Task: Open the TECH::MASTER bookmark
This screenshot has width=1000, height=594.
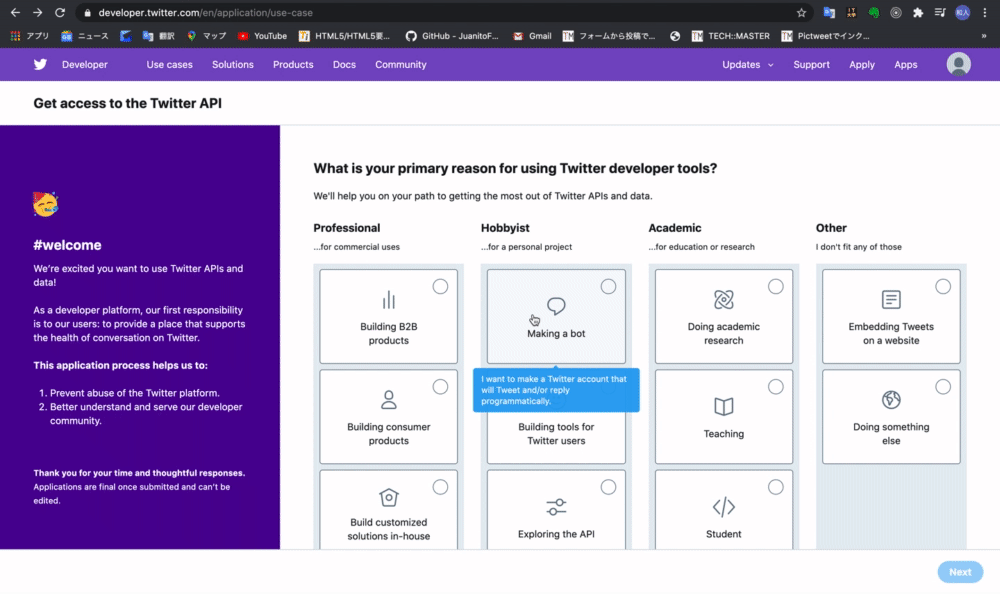Action: (731, 36)
